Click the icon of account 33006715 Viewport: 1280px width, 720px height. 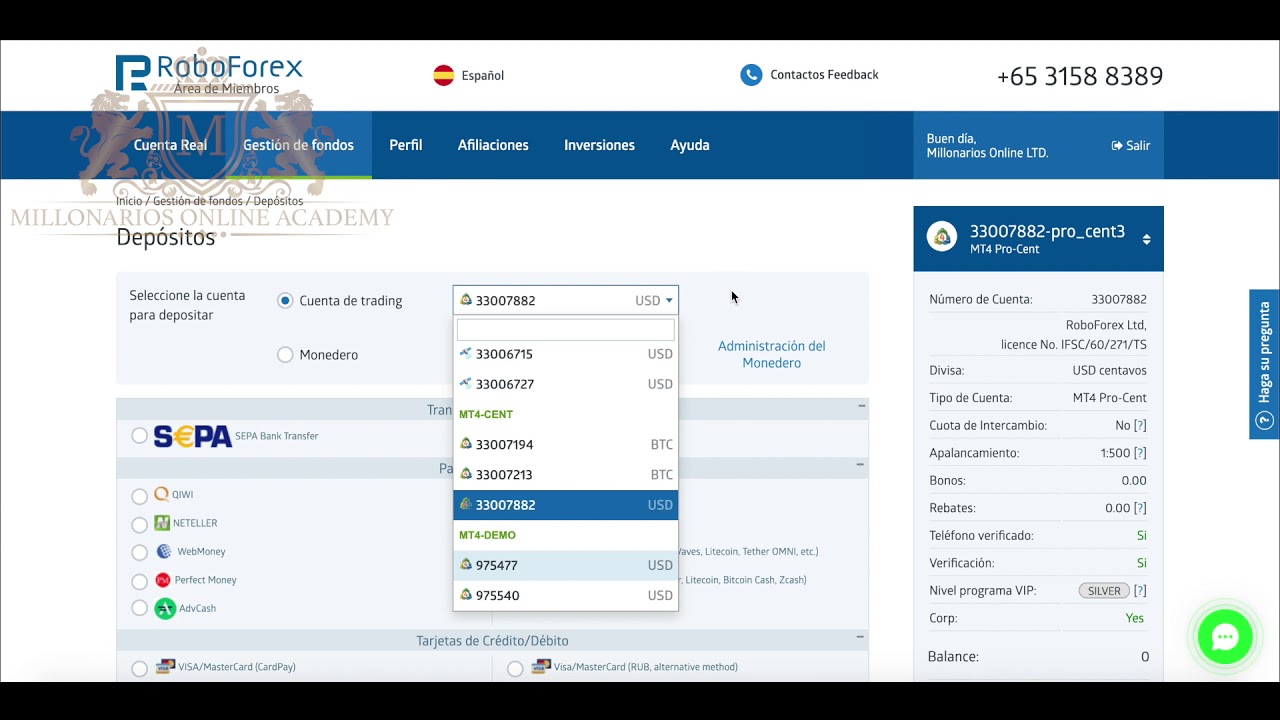coord(465,353)
